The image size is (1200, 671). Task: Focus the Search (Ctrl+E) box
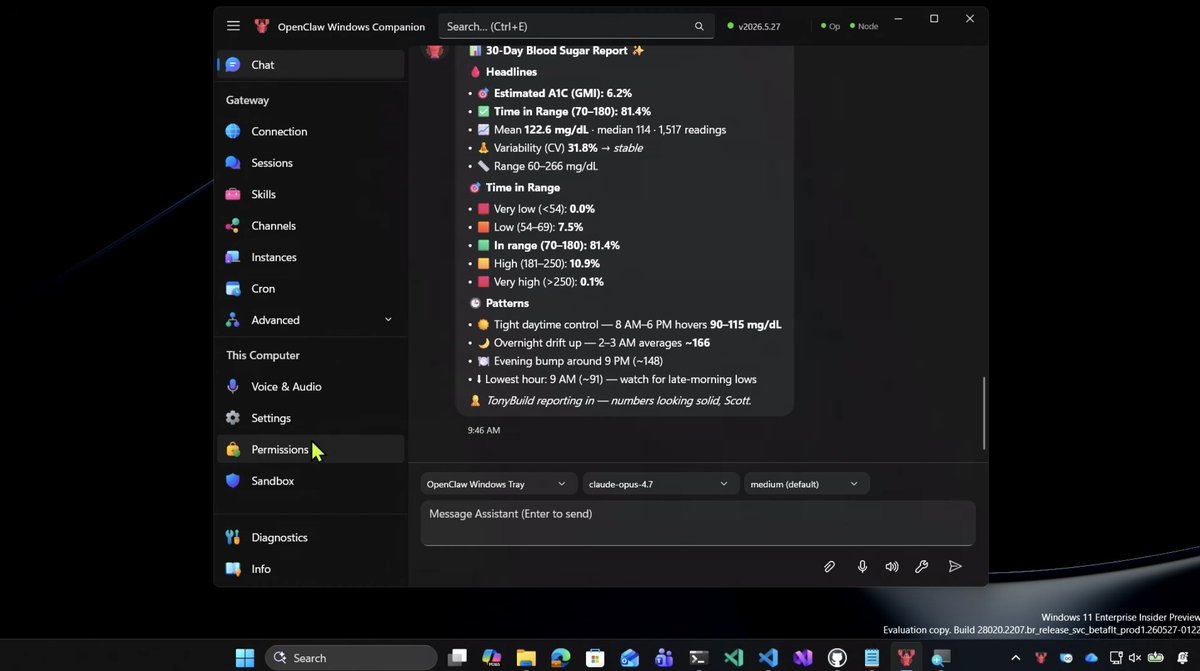(576, 27)
